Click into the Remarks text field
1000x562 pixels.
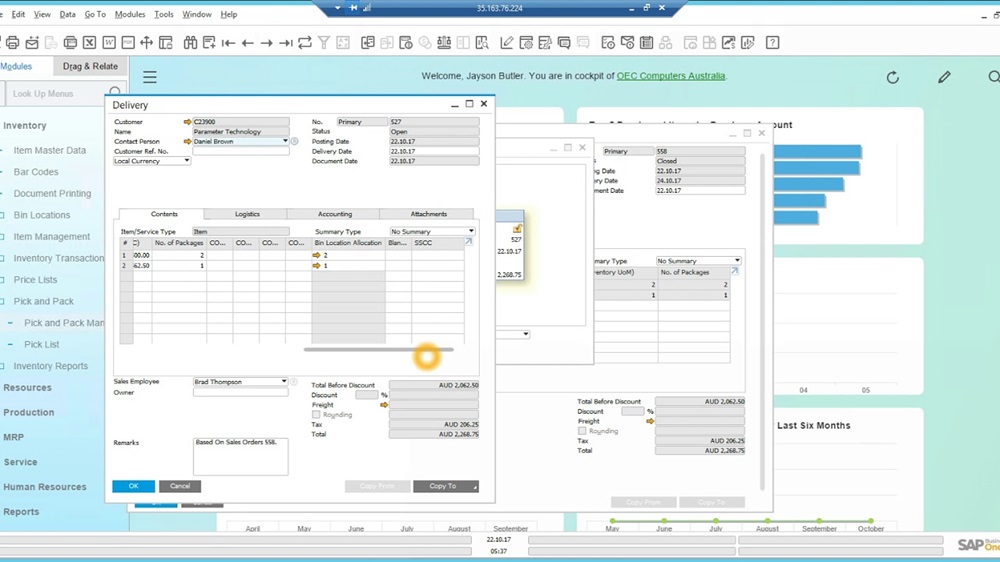[240, 456]
